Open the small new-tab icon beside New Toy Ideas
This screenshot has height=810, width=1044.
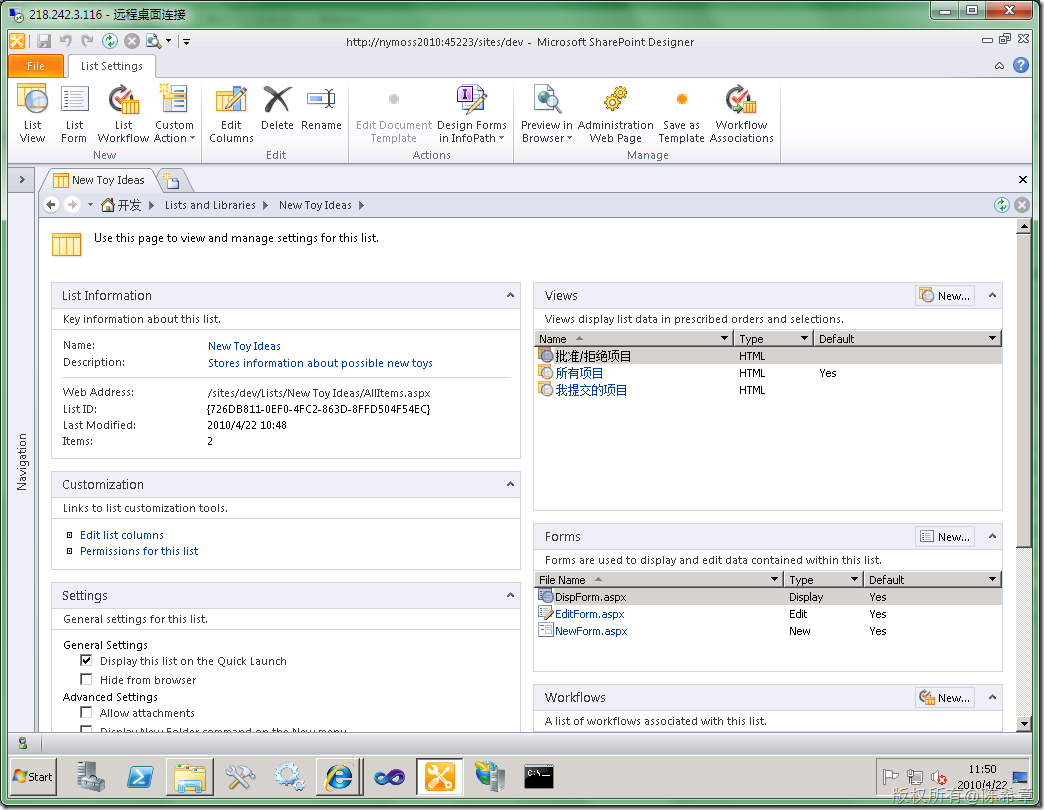pyautogui.click(x=171, y=180)
